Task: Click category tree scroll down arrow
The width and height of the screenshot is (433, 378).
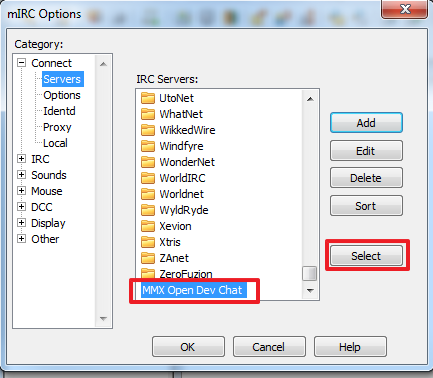Action: coord(103,319)
